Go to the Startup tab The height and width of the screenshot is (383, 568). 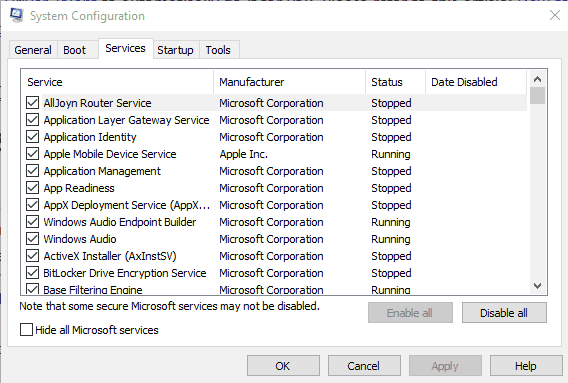[x=175, y=50]
